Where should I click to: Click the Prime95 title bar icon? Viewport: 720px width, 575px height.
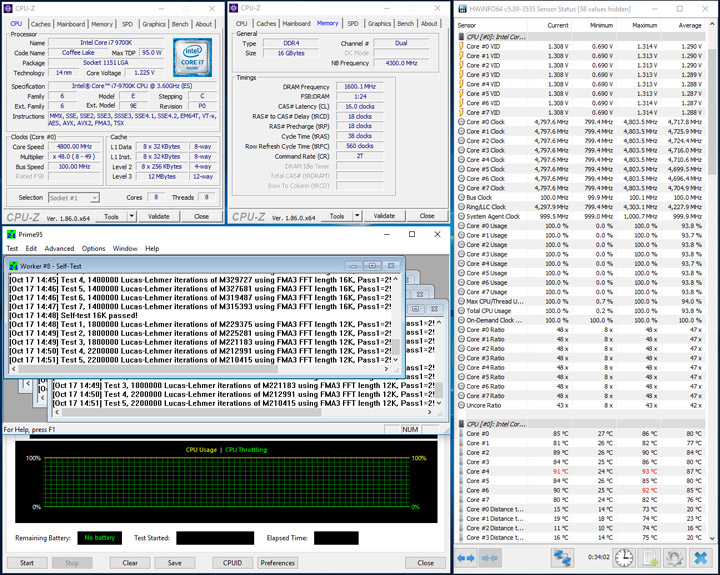10,234
